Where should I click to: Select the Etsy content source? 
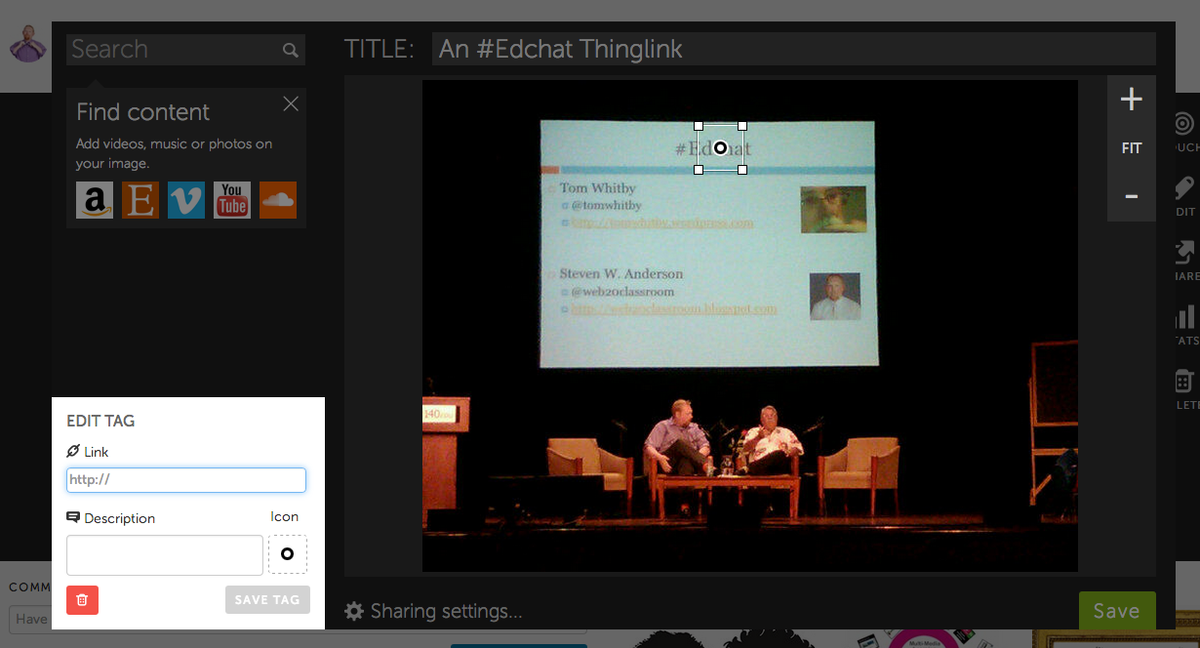click(x=140, y=200)
